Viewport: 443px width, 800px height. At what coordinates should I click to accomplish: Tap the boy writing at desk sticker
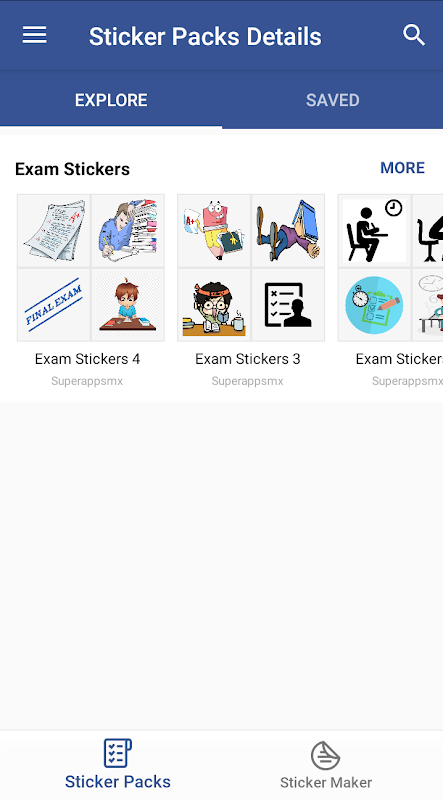[x=128, y=305]
